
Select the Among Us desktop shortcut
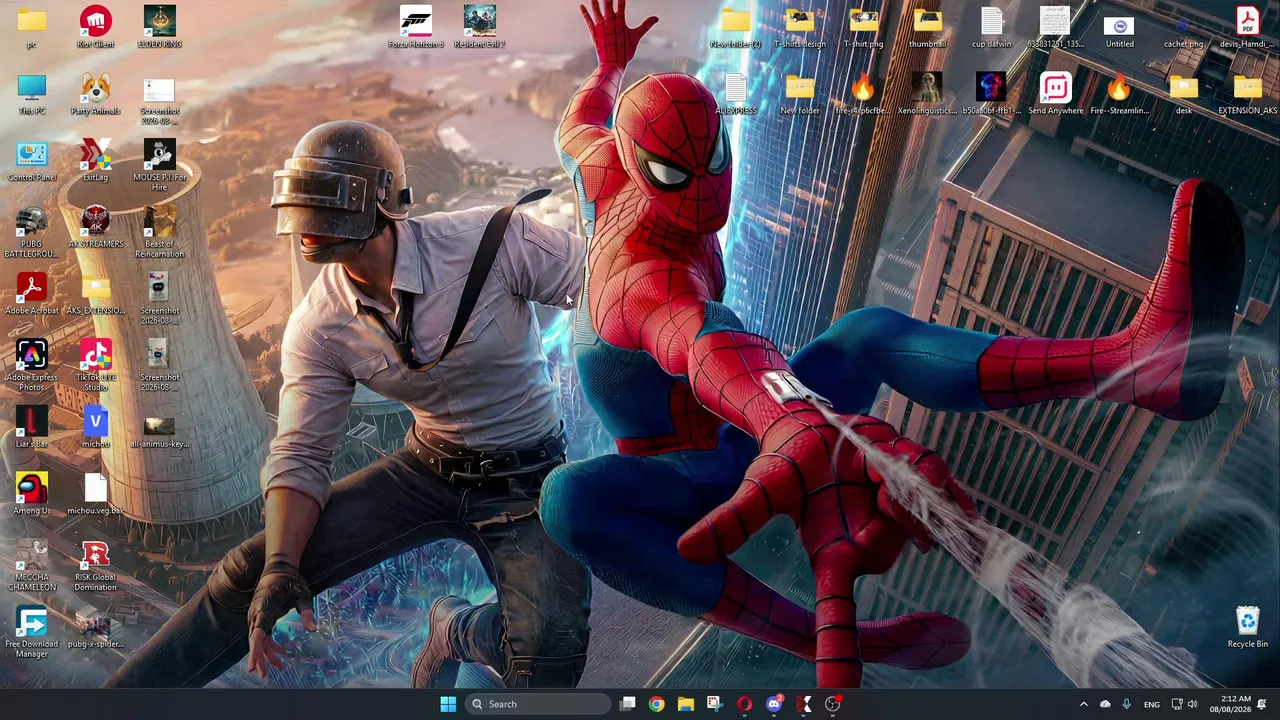[x=32, y=494]
